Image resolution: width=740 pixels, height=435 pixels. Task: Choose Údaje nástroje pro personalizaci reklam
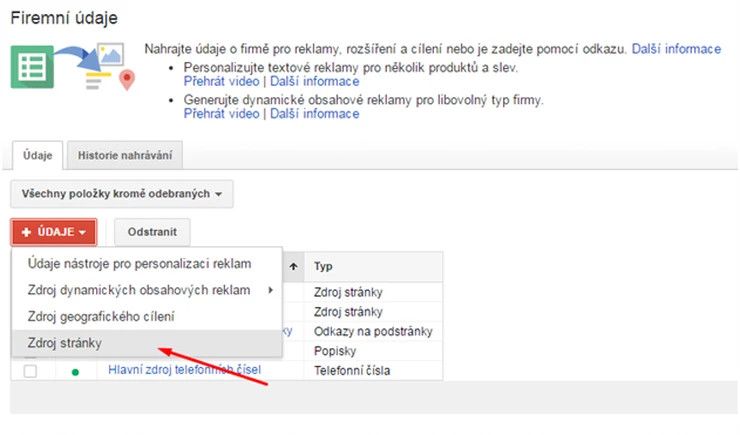(146, 263)
